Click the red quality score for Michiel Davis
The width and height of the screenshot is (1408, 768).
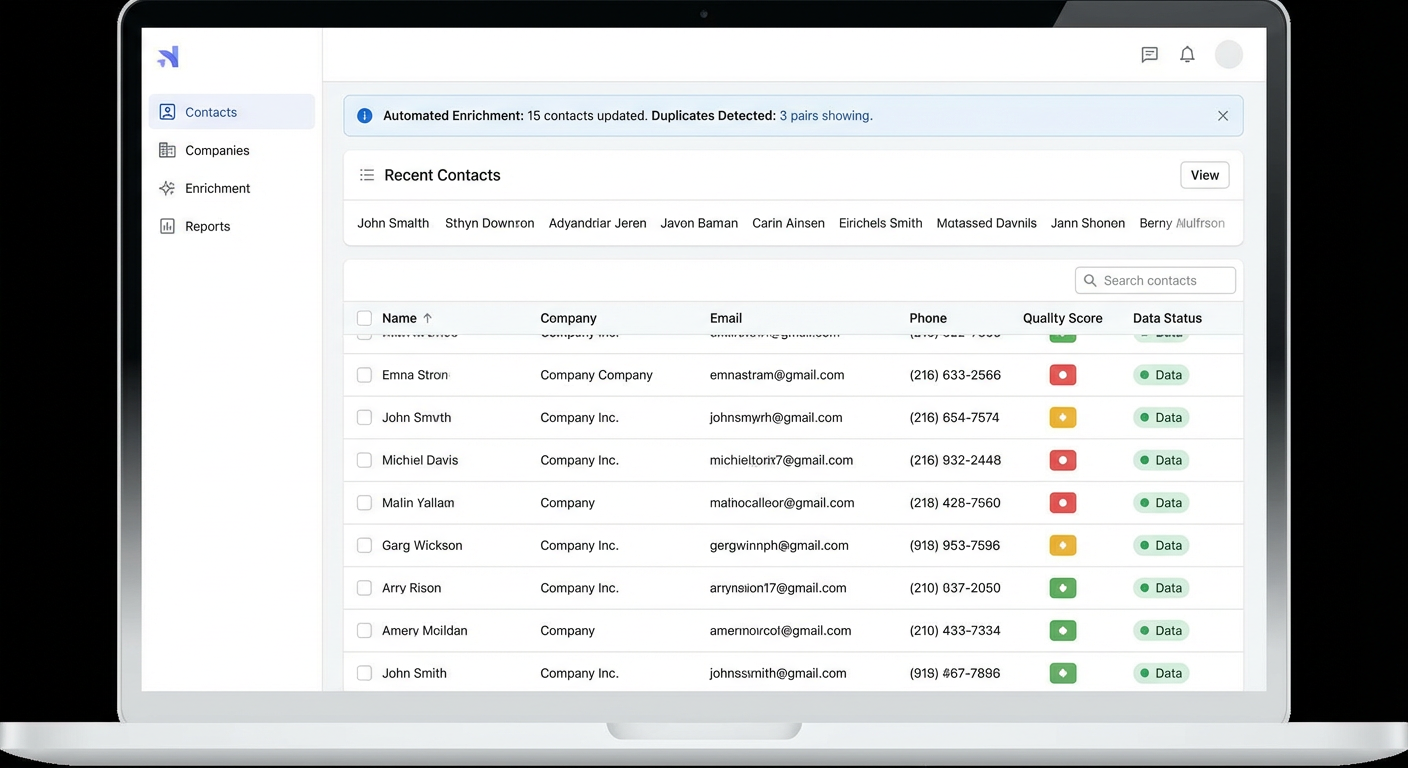tap(1062, 460)
